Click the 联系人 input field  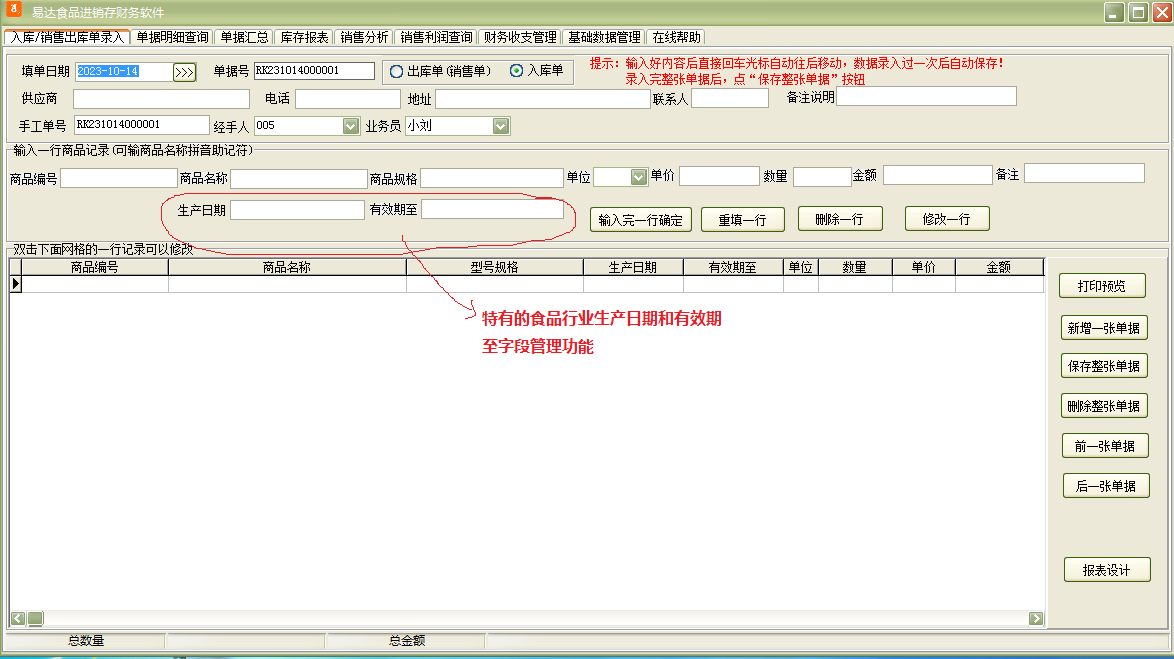point(730,98)
